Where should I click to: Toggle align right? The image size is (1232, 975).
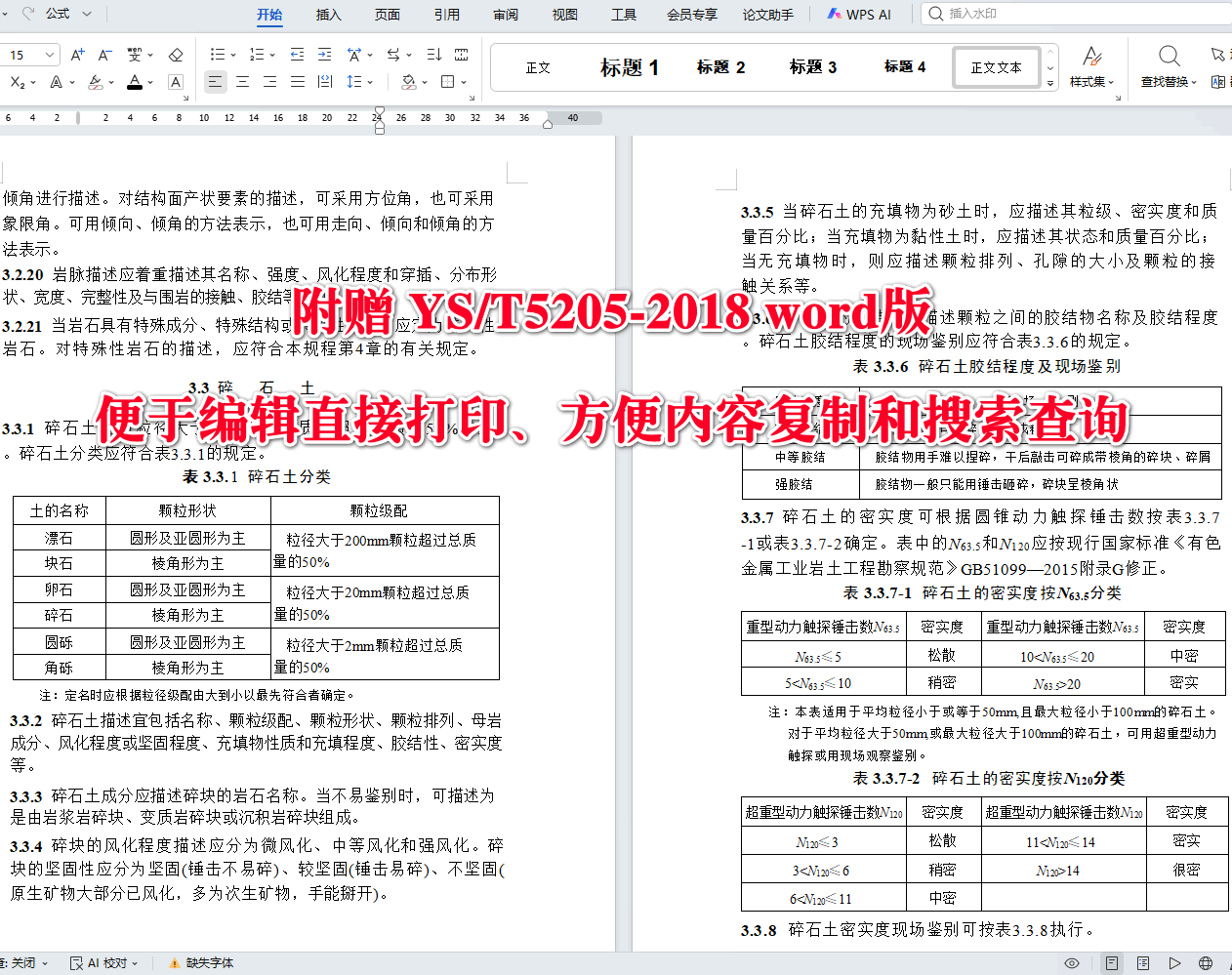click(x=269, y=82)
